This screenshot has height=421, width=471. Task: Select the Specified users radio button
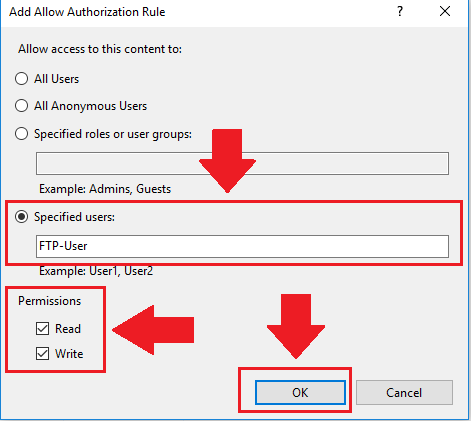click(21, 217)
